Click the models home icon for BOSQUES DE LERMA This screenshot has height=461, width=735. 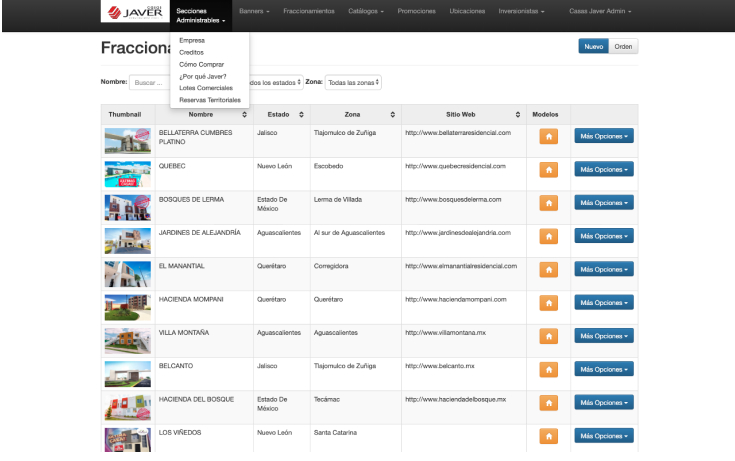tap(548, 203)
